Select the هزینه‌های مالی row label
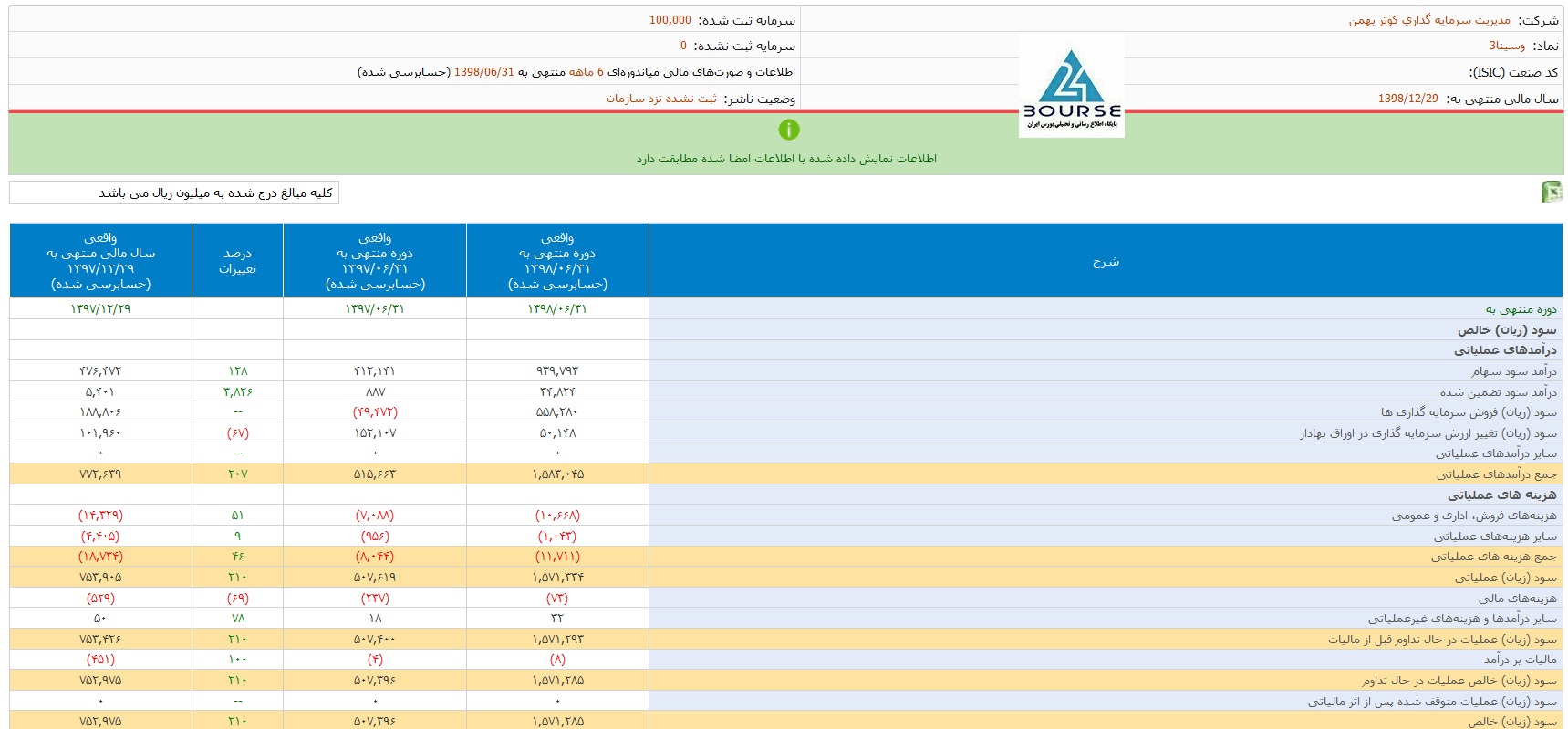Screen dimensions: 1568x729 click(x=1517, y=599)
